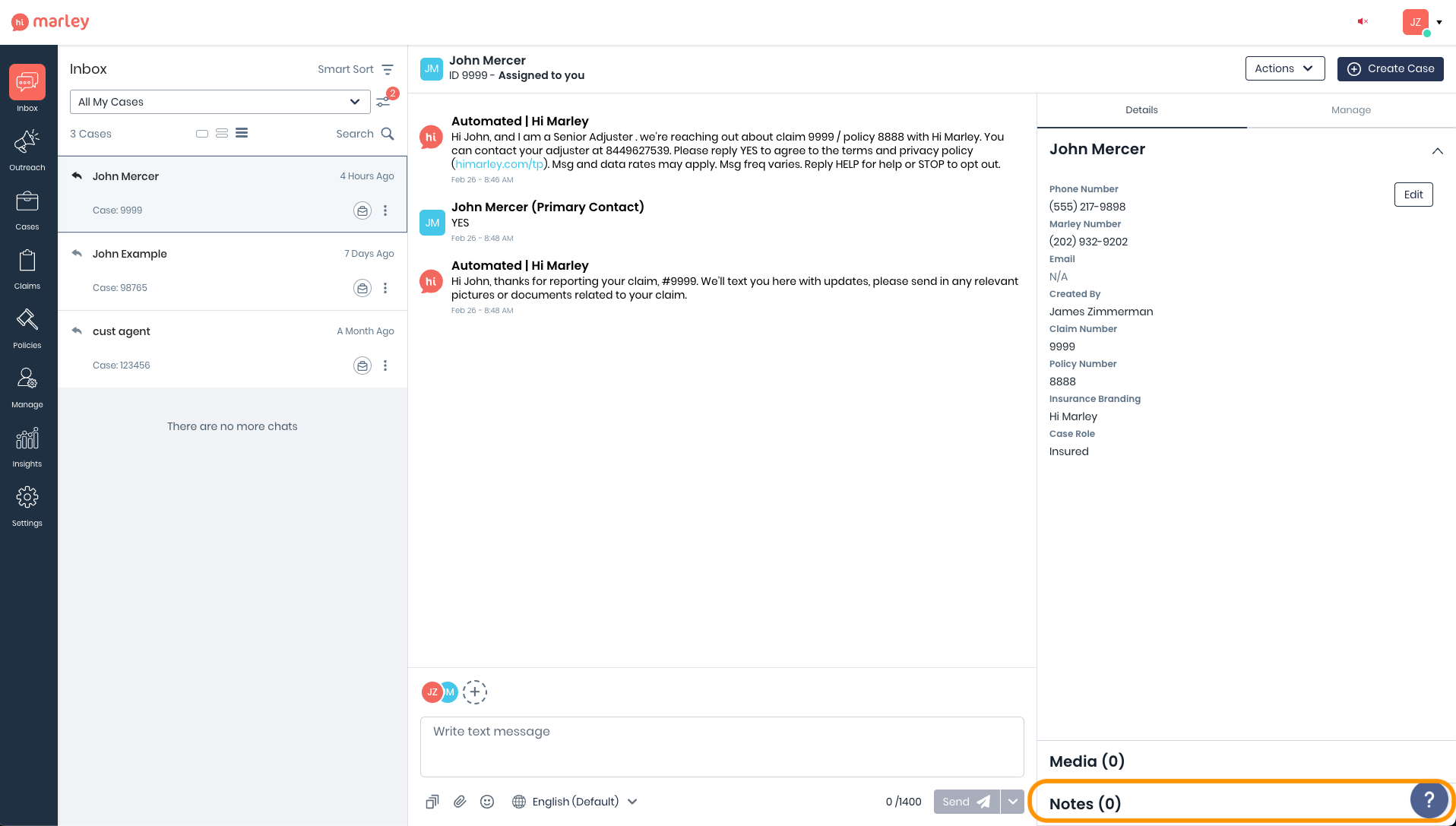The height and width of the screenshot is (826, 1456).
Task: Attach a file using the paperclip icon
Action: 459,802
